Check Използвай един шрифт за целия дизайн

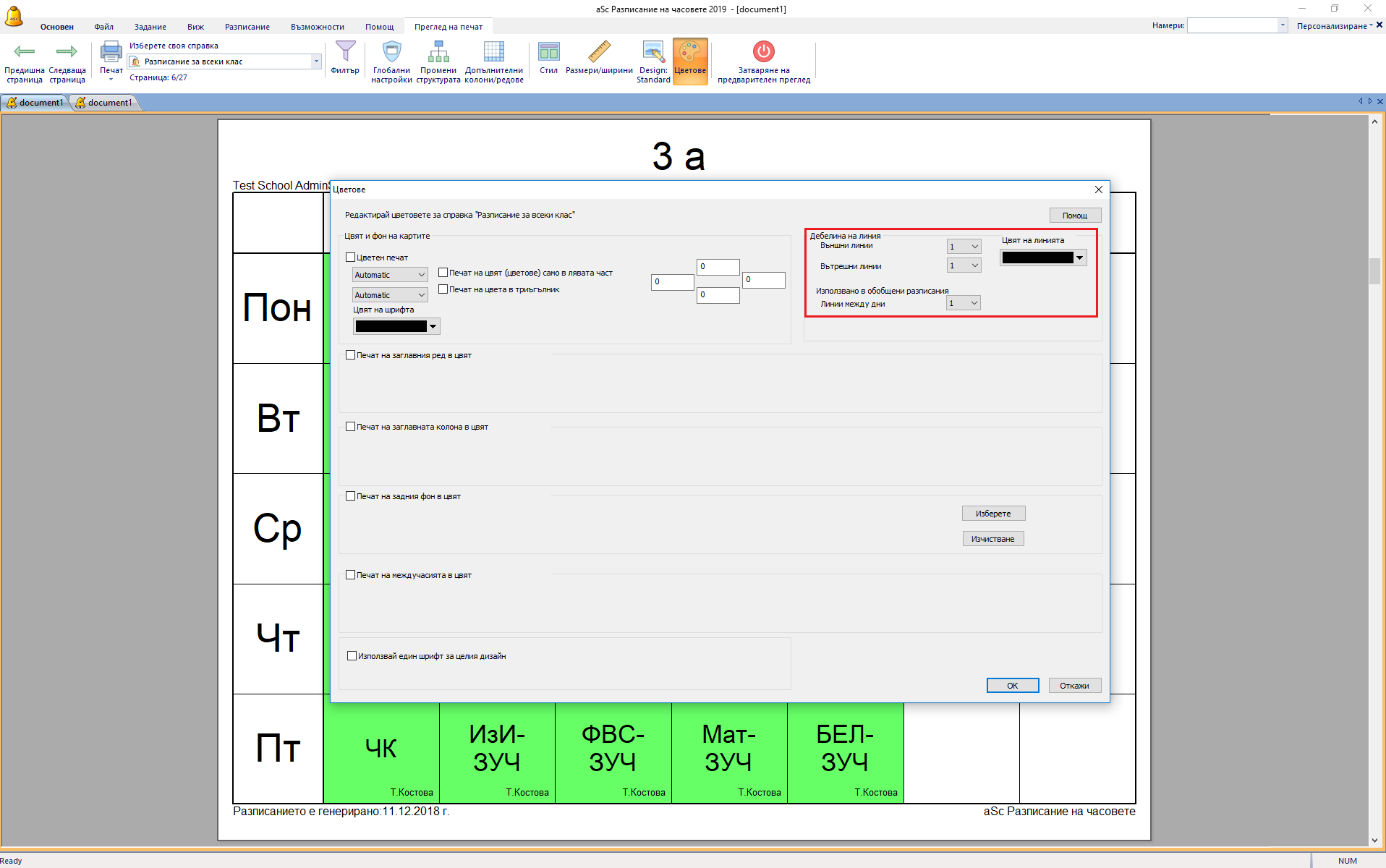click(352, 656)
